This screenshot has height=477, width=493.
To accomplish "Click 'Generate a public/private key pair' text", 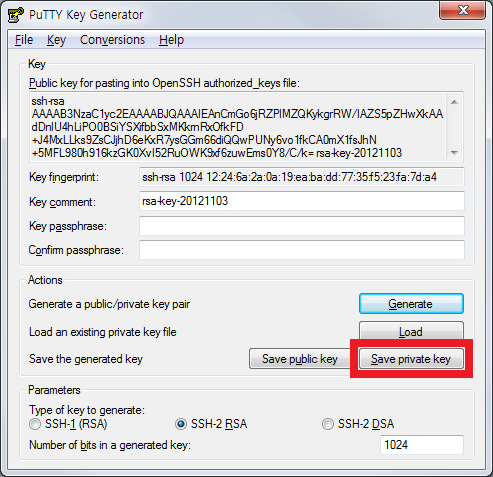I will (109, 304).
